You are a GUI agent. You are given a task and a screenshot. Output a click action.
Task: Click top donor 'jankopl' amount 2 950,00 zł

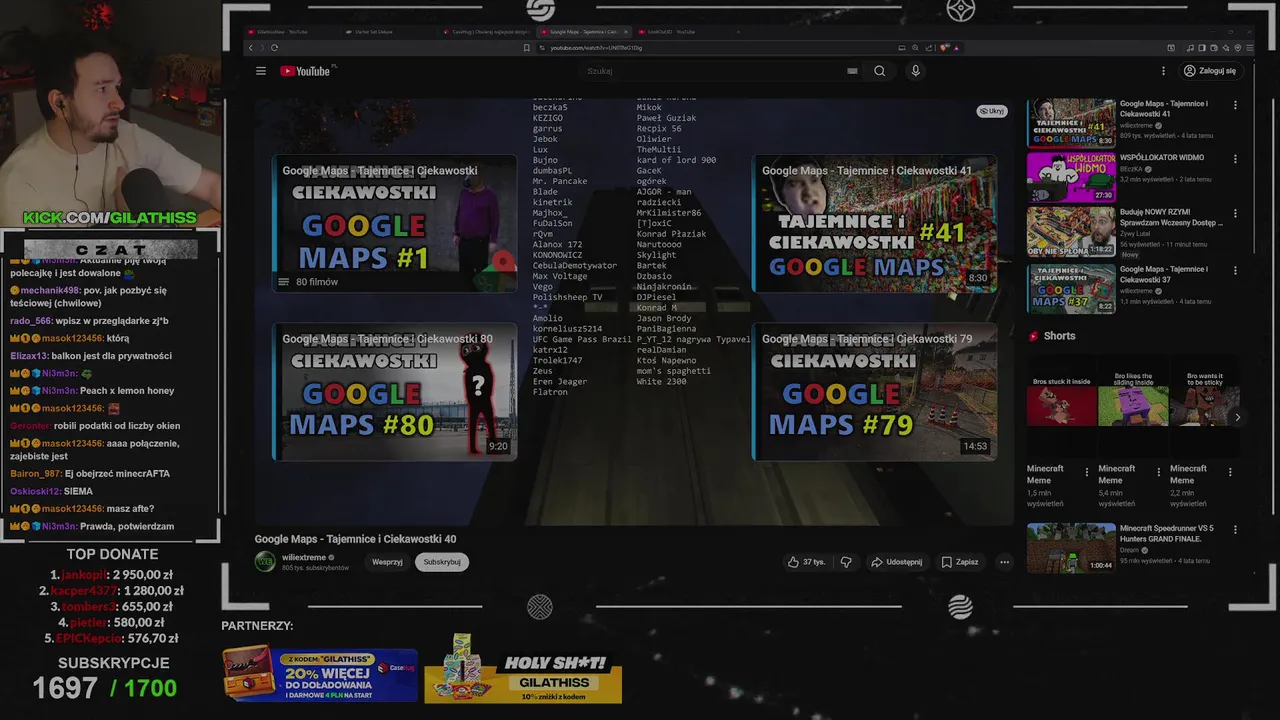point(143,575)
